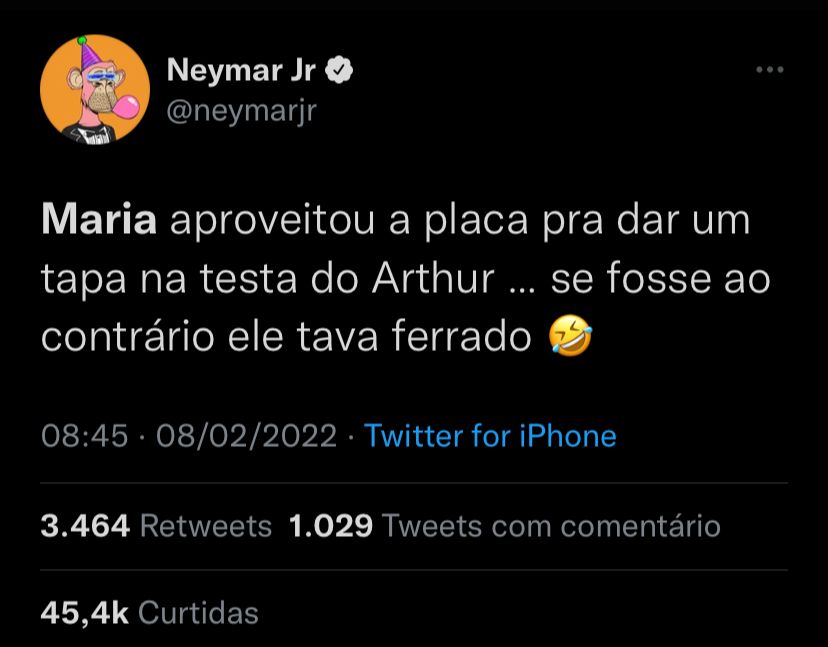The width and height of the screenshot is (828, 647).
Task: Open the 1.029 Tweets com comentário list
Action: pyautogui.click(x=504, y=526)
